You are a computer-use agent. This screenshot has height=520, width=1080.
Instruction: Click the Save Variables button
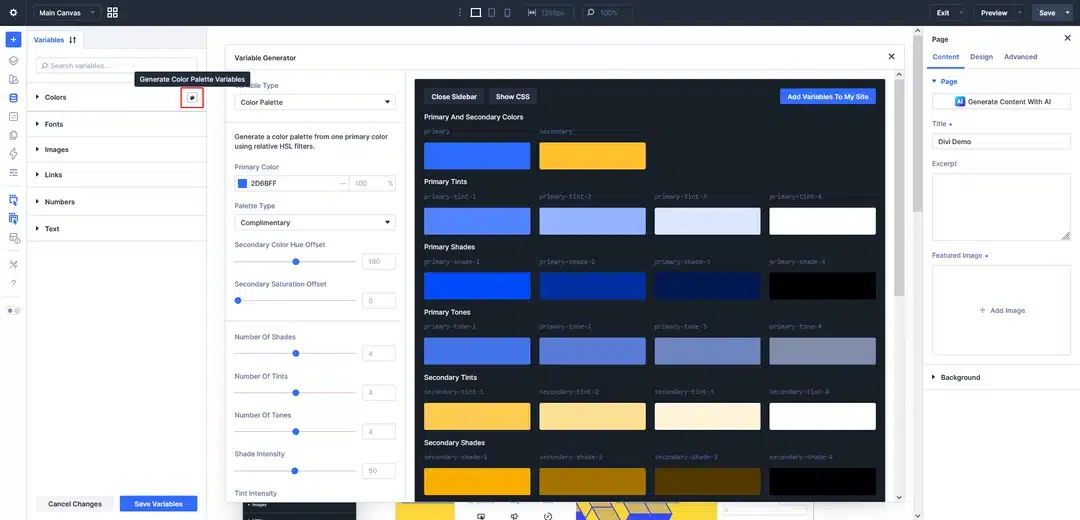coord(158,503)
